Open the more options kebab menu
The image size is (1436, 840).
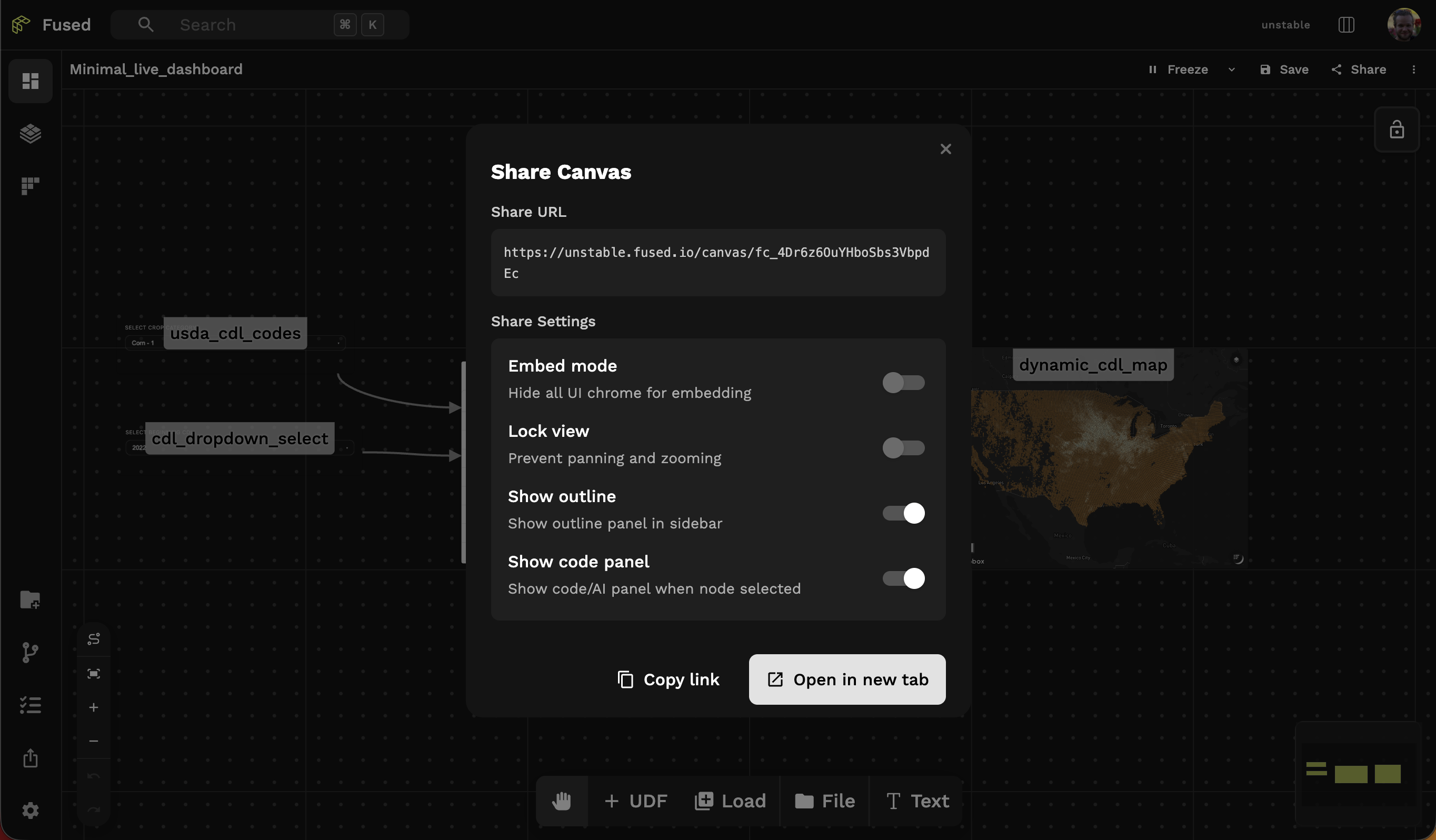click(x=1414, y=69)
